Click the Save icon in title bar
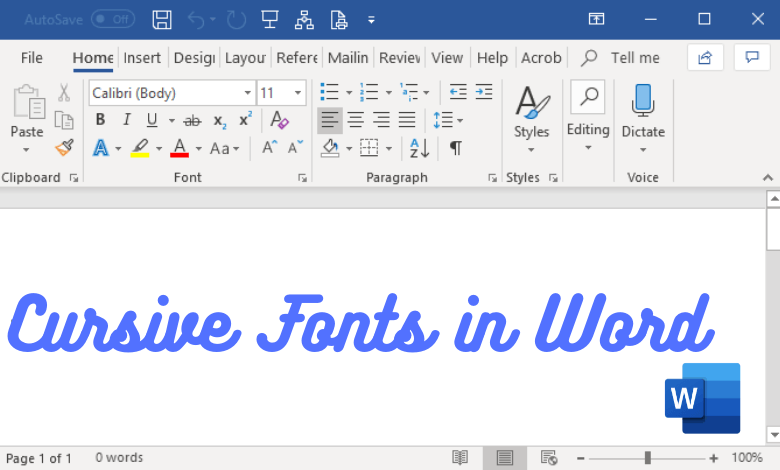The image size is (780, 470). click(x=162, y=20)
